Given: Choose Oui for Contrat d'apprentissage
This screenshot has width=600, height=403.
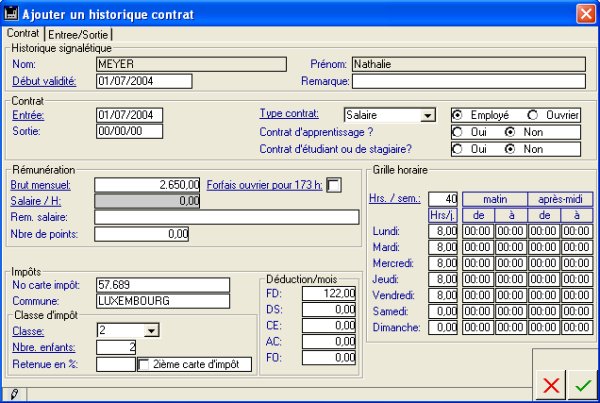Looking at the screenshot, I should (457, 132).
